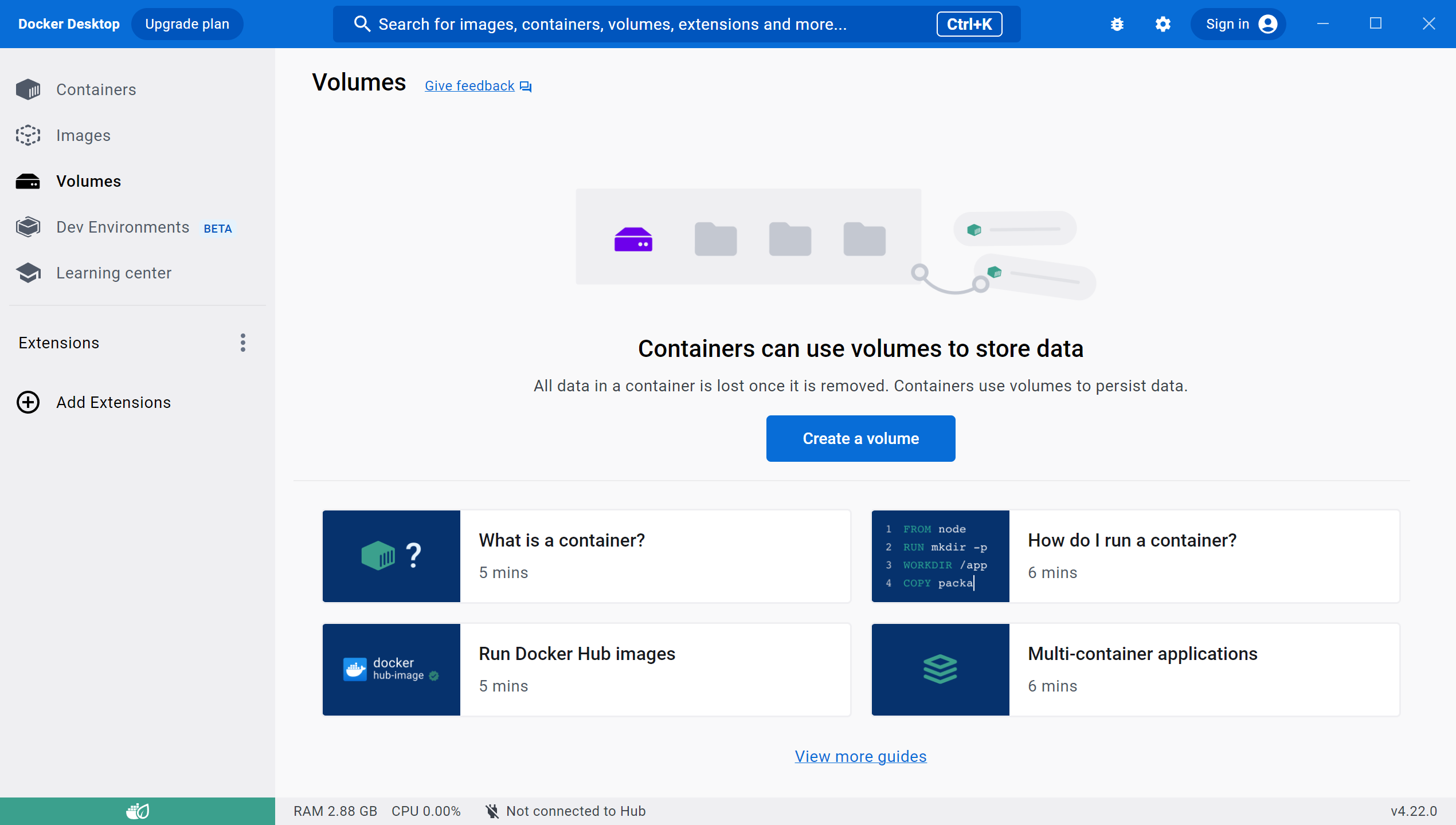This screenshot has height=825, width=1456.
Task: Open the Images sidebar icon
Action: coord(28,135)
